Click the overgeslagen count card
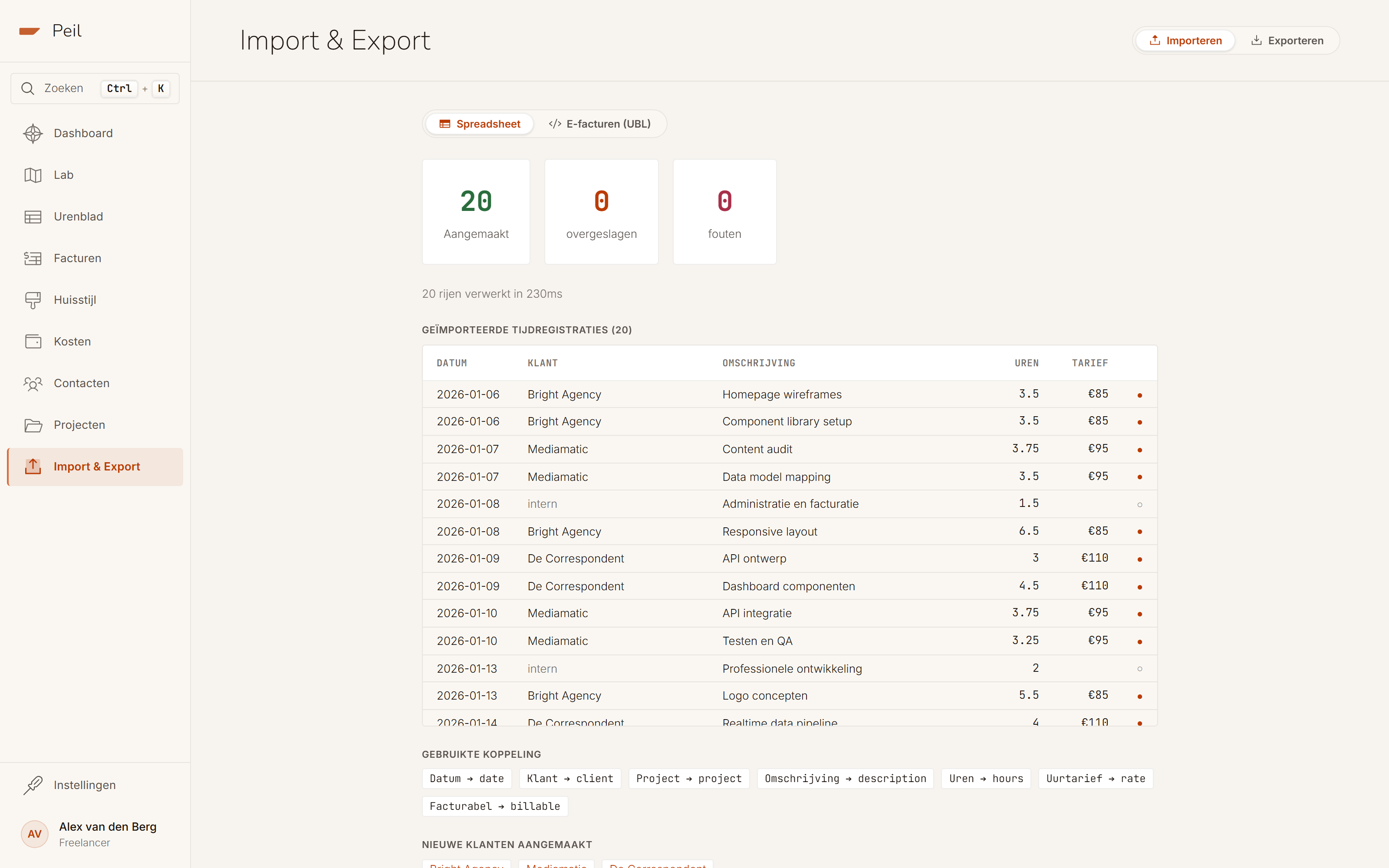The height and width of the screenshot is (868, 1389). click(601, 212)
